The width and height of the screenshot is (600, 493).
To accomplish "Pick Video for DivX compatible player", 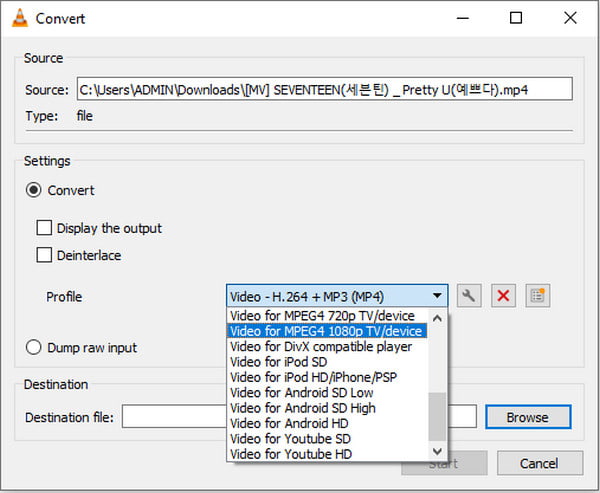I will pyautogui.click(x=321, y=347).
